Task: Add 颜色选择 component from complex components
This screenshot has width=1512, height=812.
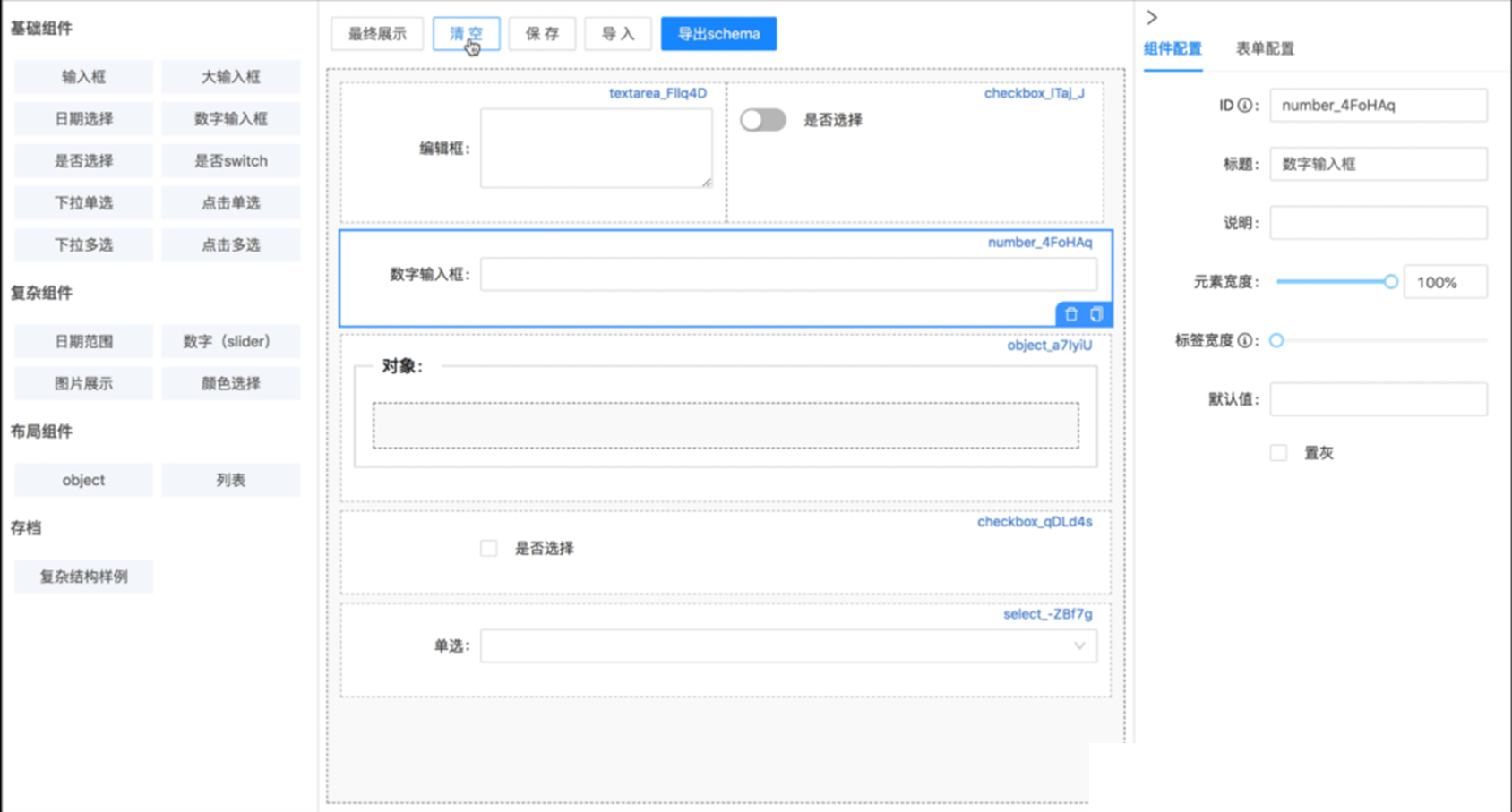Action: click(x=230, y=384)
